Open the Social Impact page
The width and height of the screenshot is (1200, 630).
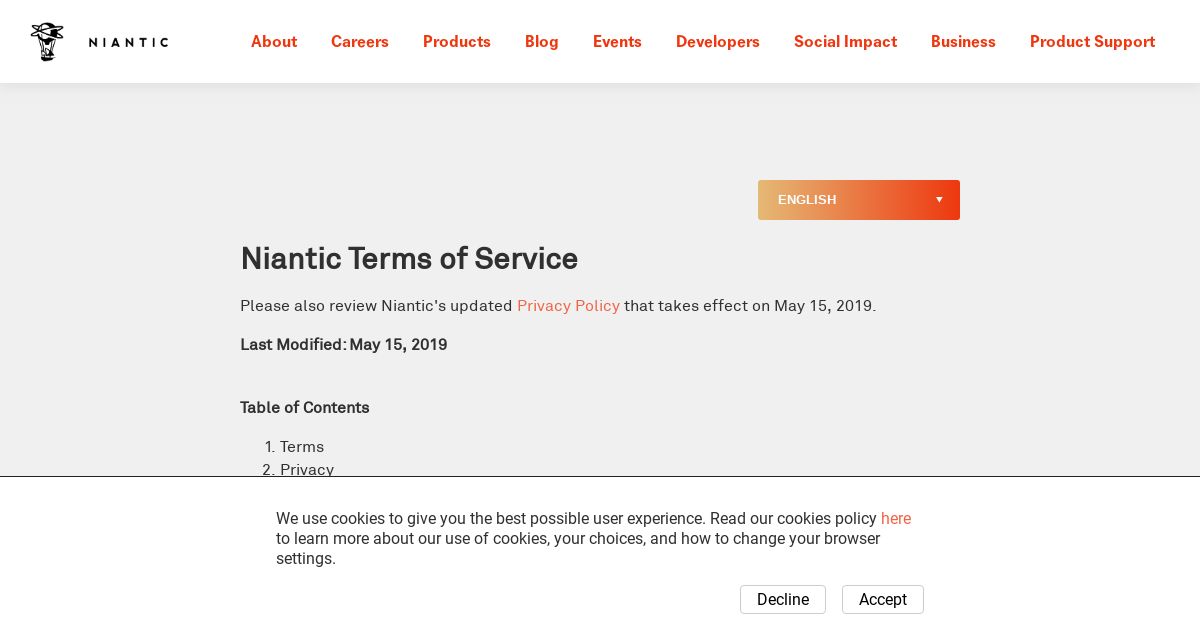coord(845,42)
